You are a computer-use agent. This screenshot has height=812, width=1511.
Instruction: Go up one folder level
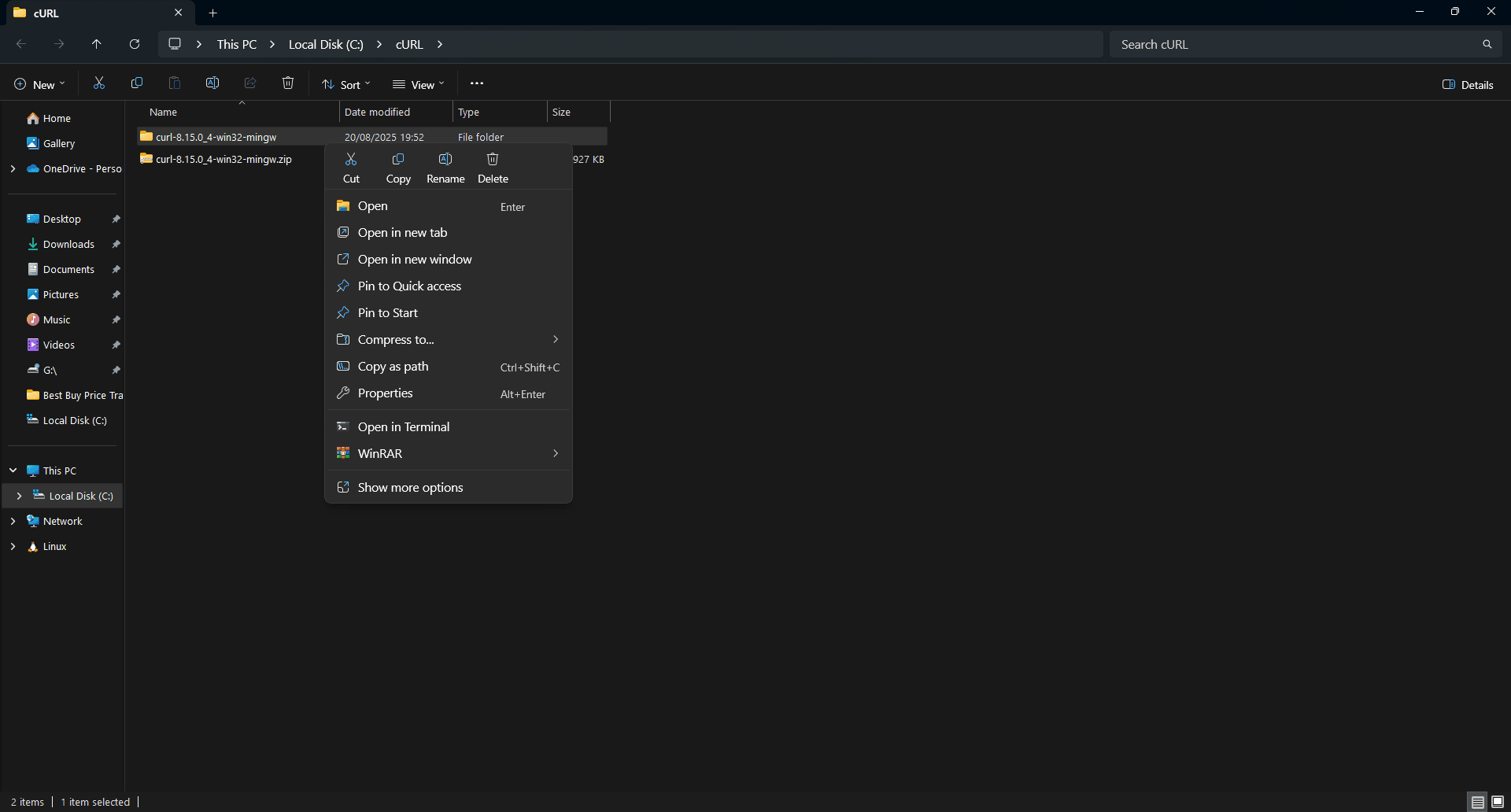coord(97,44)
